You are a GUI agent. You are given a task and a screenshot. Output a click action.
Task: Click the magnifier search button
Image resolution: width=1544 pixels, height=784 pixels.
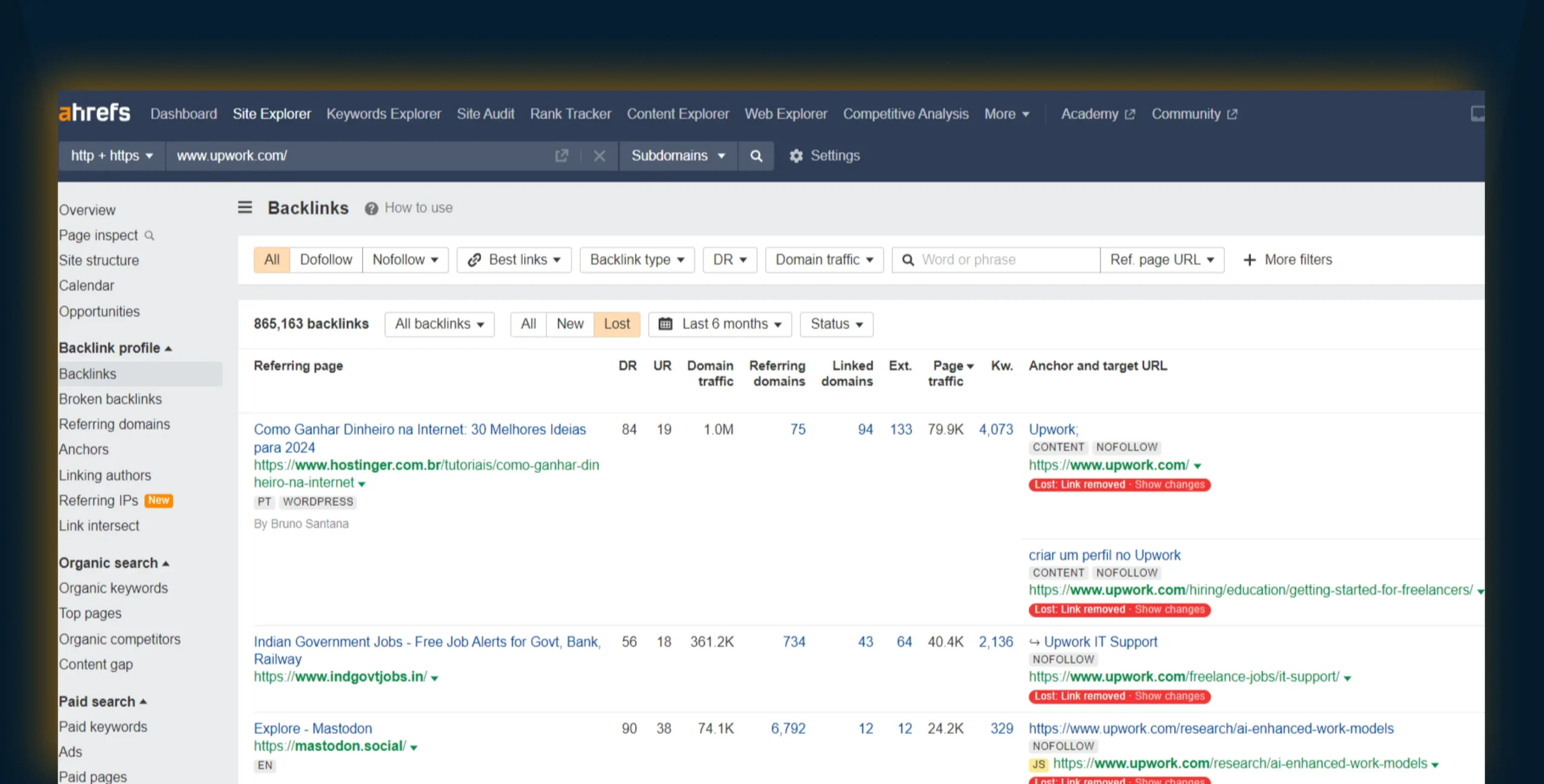pos(756,156)
